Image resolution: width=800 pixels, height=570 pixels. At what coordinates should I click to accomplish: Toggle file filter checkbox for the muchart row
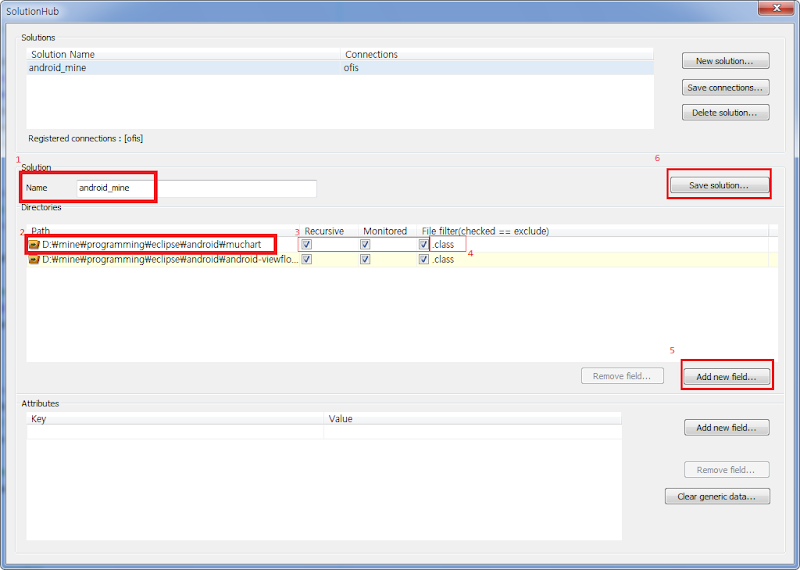423,244
